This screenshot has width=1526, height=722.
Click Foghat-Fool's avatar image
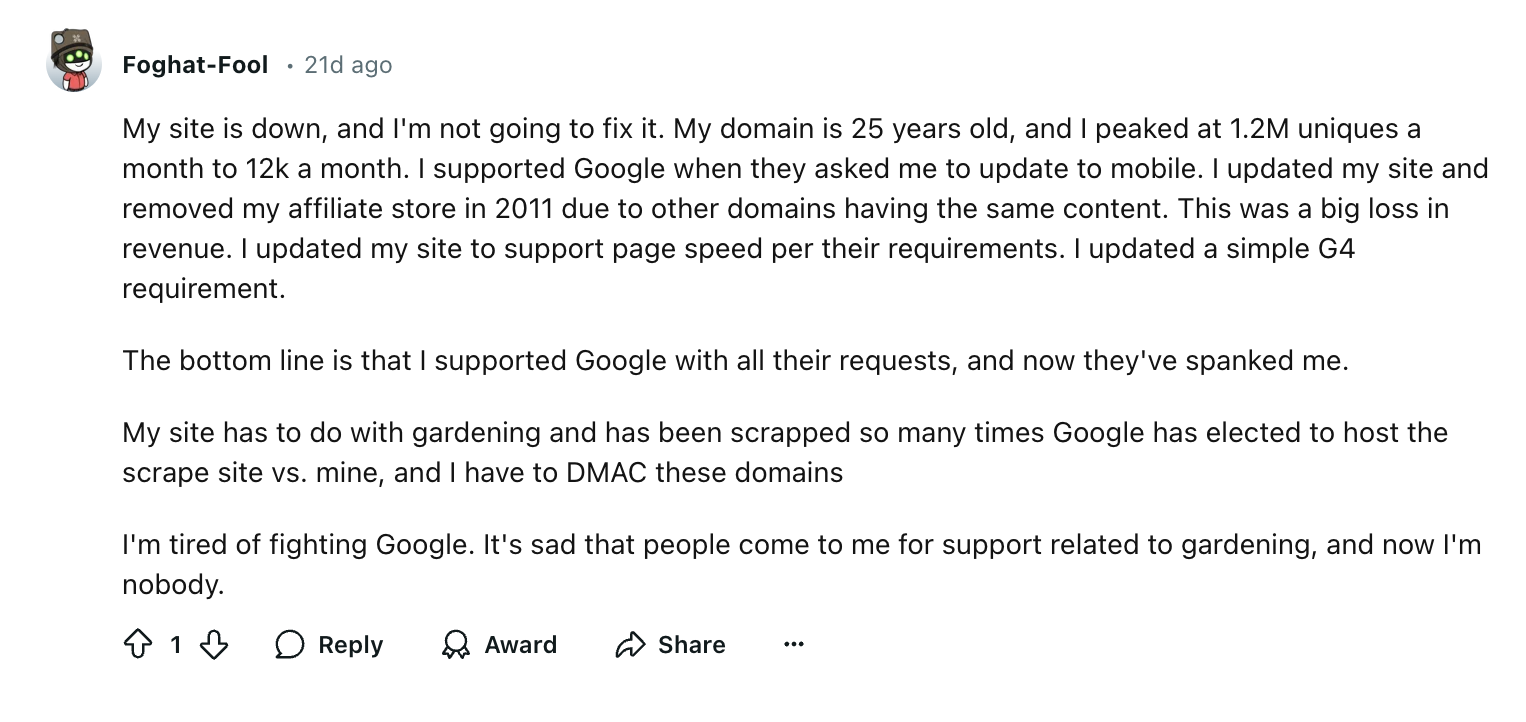(74, 62)
